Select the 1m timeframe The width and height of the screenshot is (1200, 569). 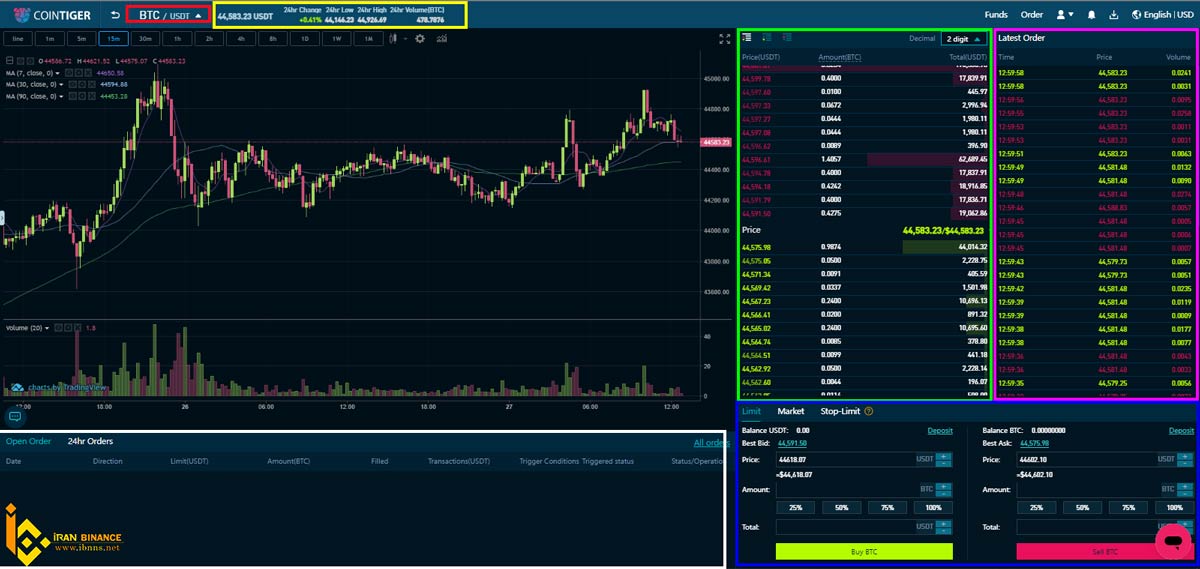50,38
